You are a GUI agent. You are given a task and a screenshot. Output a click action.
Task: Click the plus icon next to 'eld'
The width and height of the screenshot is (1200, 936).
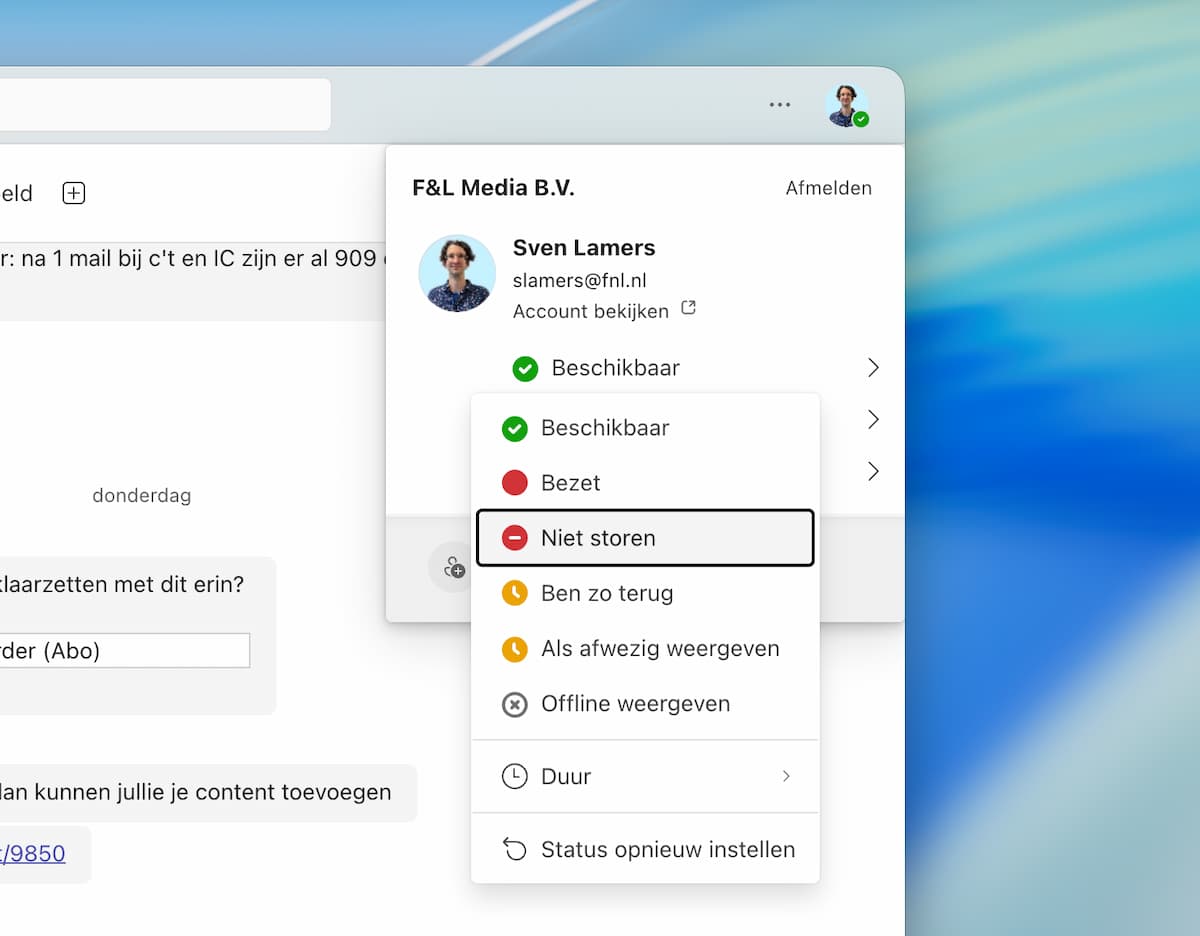tap(74, 193)
